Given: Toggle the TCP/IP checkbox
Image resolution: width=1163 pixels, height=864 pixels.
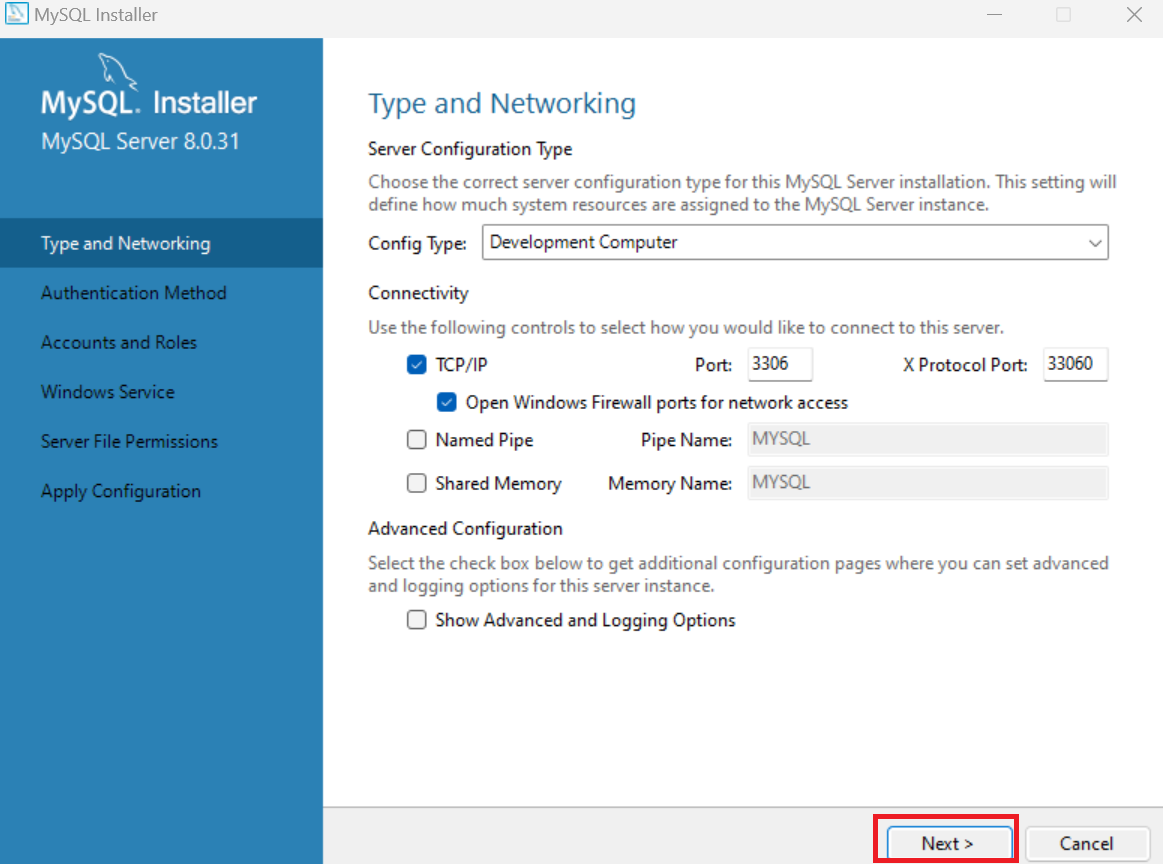Looking at the screenshot, I should 417,365.
